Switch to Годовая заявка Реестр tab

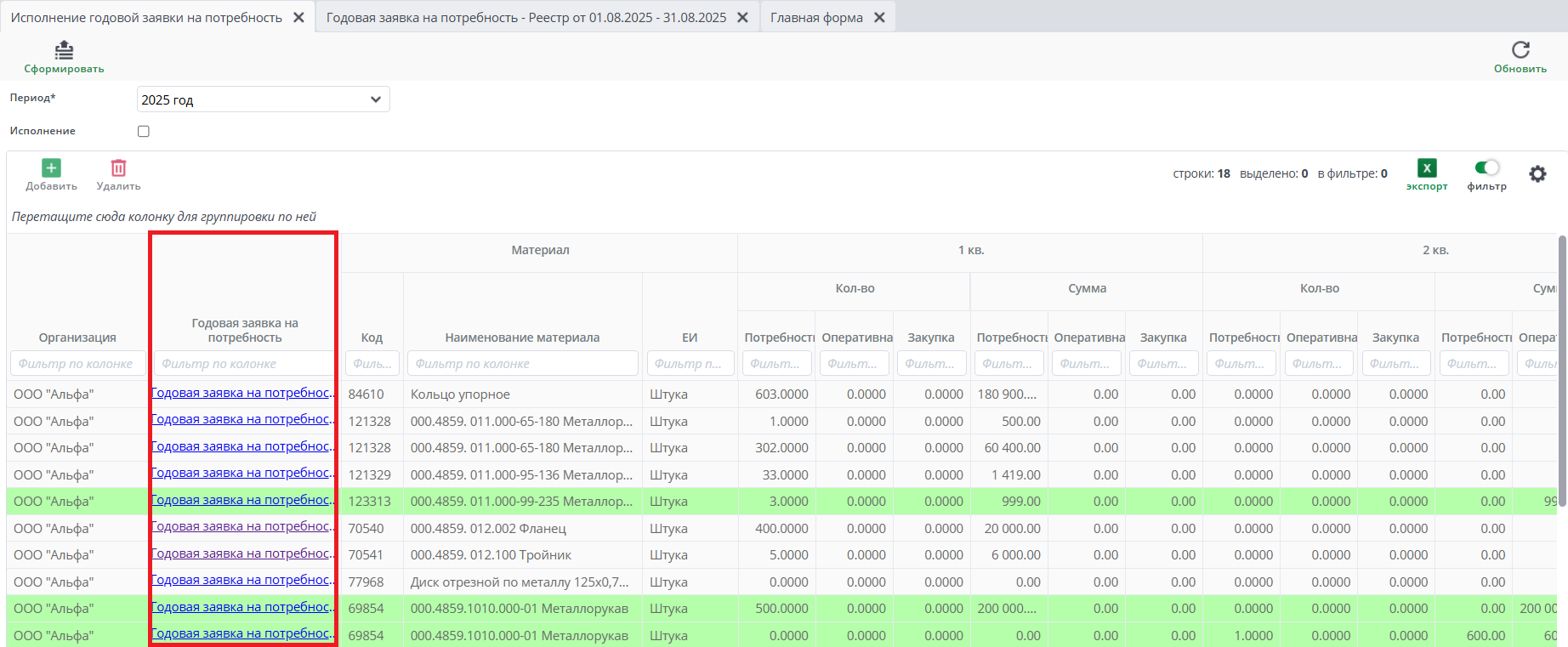pyautogui.click(x=526, y=17)
